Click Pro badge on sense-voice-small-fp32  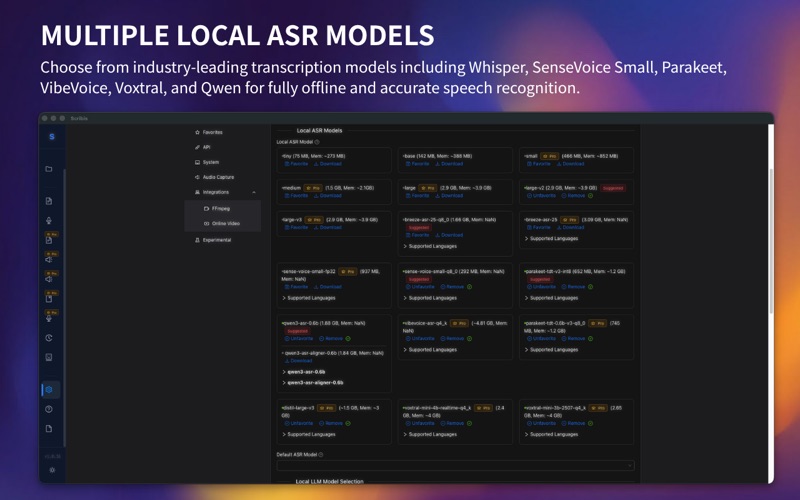pyautogui.click(x=347, y=272)
